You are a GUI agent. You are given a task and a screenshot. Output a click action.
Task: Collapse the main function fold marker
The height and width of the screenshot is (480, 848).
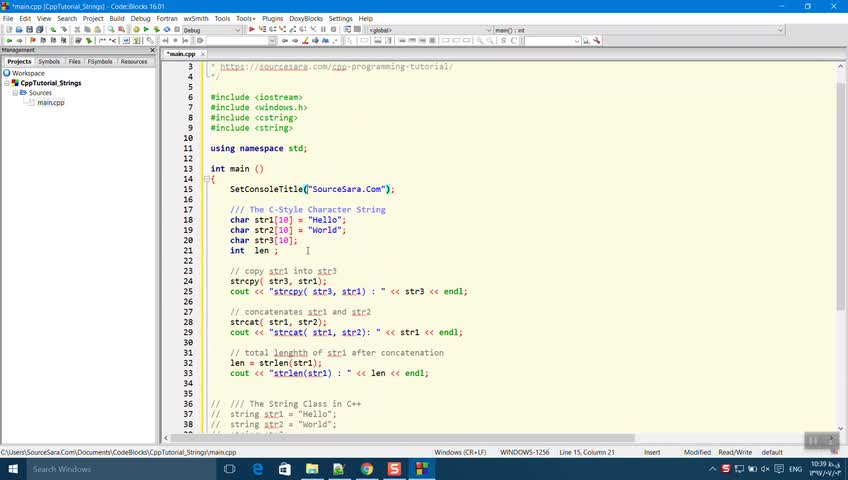206,179
